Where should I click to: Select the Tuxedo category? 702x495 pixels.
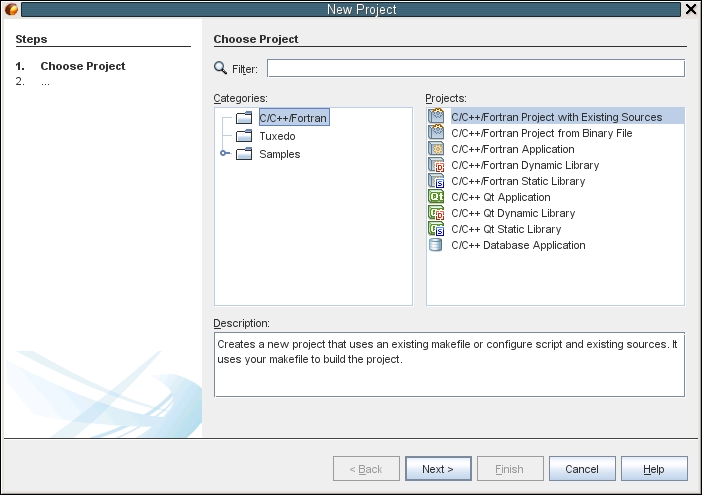tap(277, 136)
